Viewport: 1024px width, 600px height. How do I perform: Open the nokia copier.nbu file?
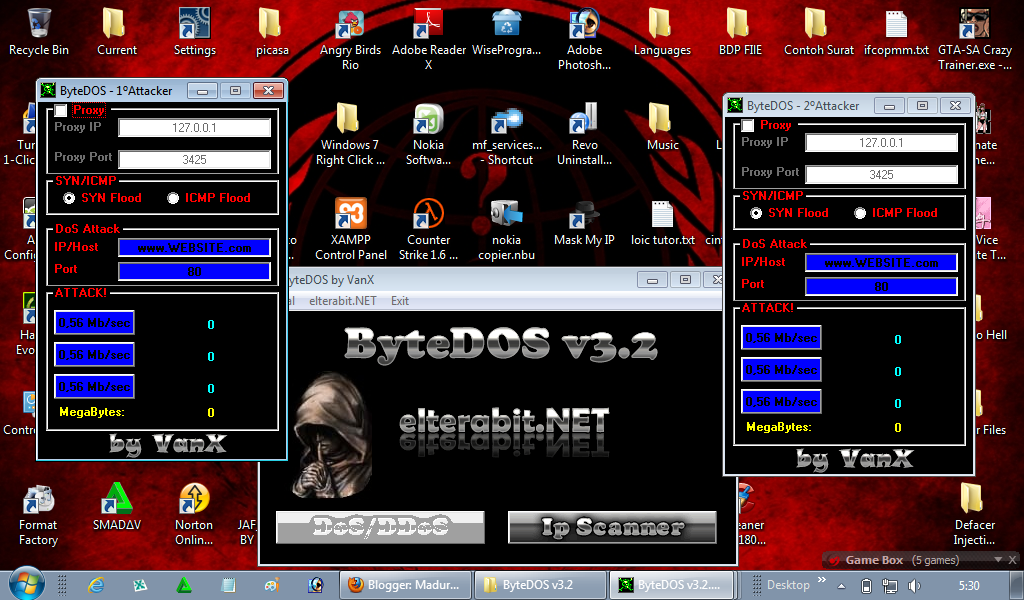click(506, 229)
